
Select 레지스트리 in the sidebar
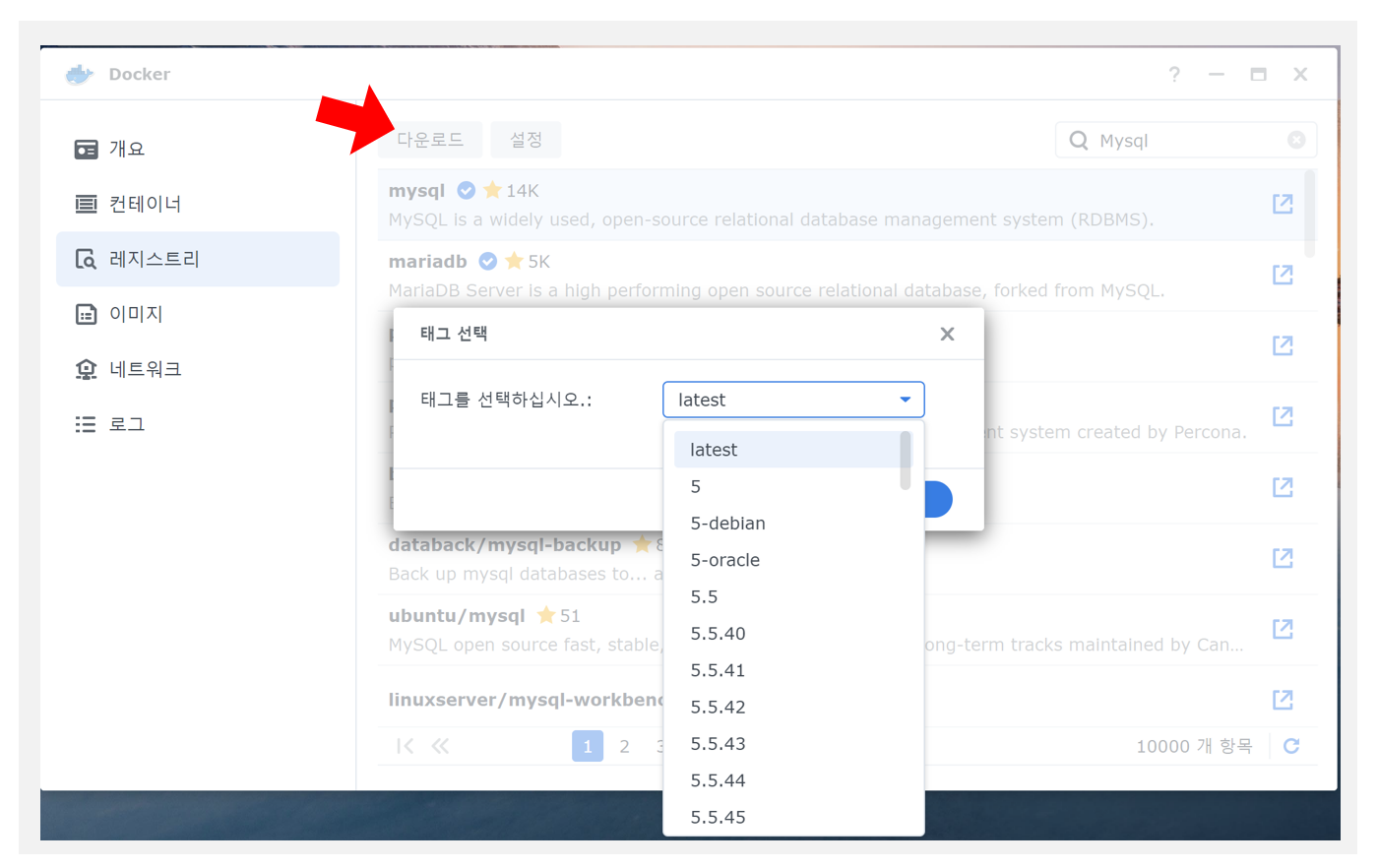pos(198,259)
